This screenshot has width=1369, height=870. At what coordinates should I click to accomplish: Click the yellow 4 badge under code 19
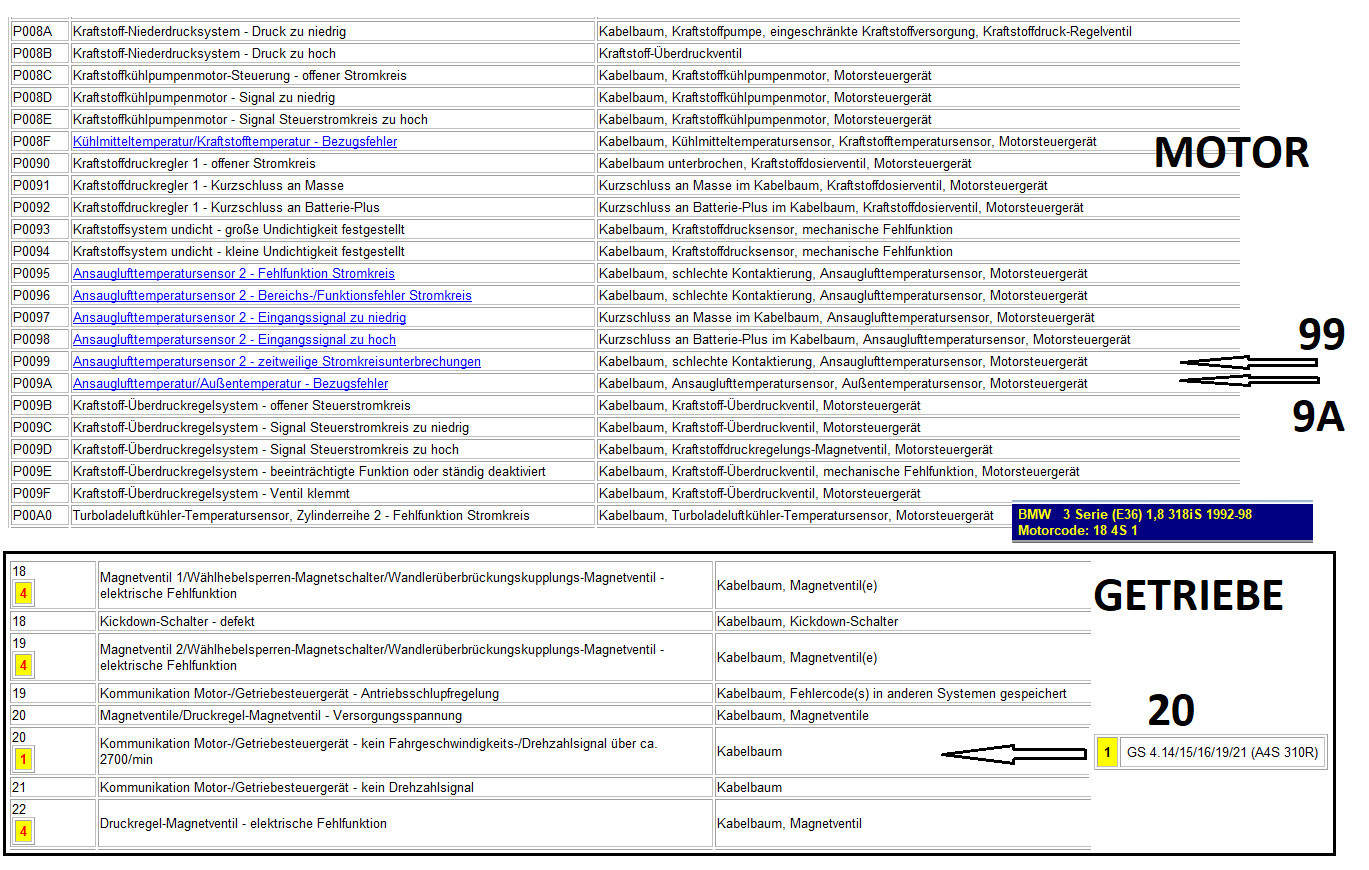[x=23, y=666]
